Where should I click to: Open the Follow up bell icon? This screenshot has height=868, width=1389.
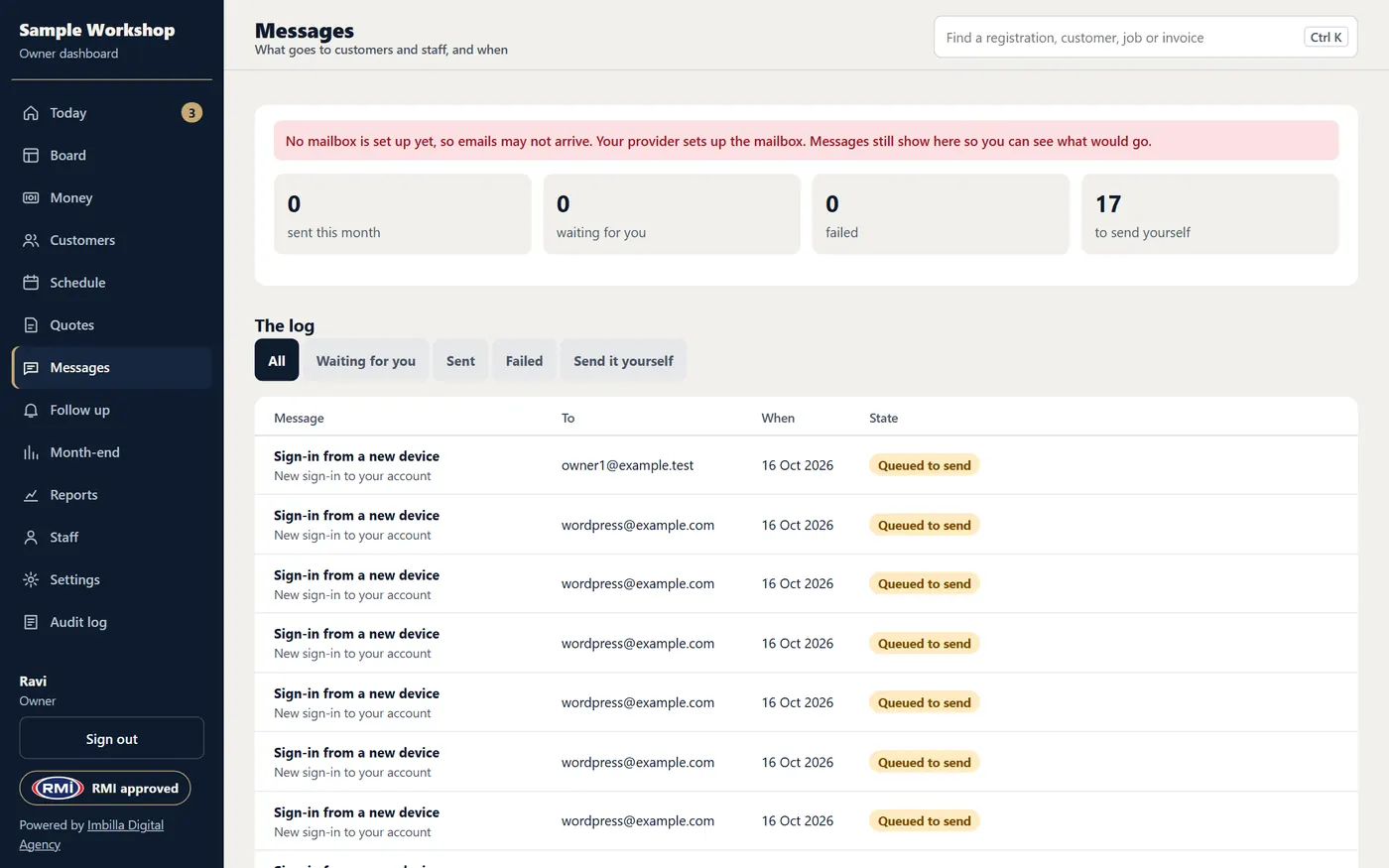(x=31, y=411)
